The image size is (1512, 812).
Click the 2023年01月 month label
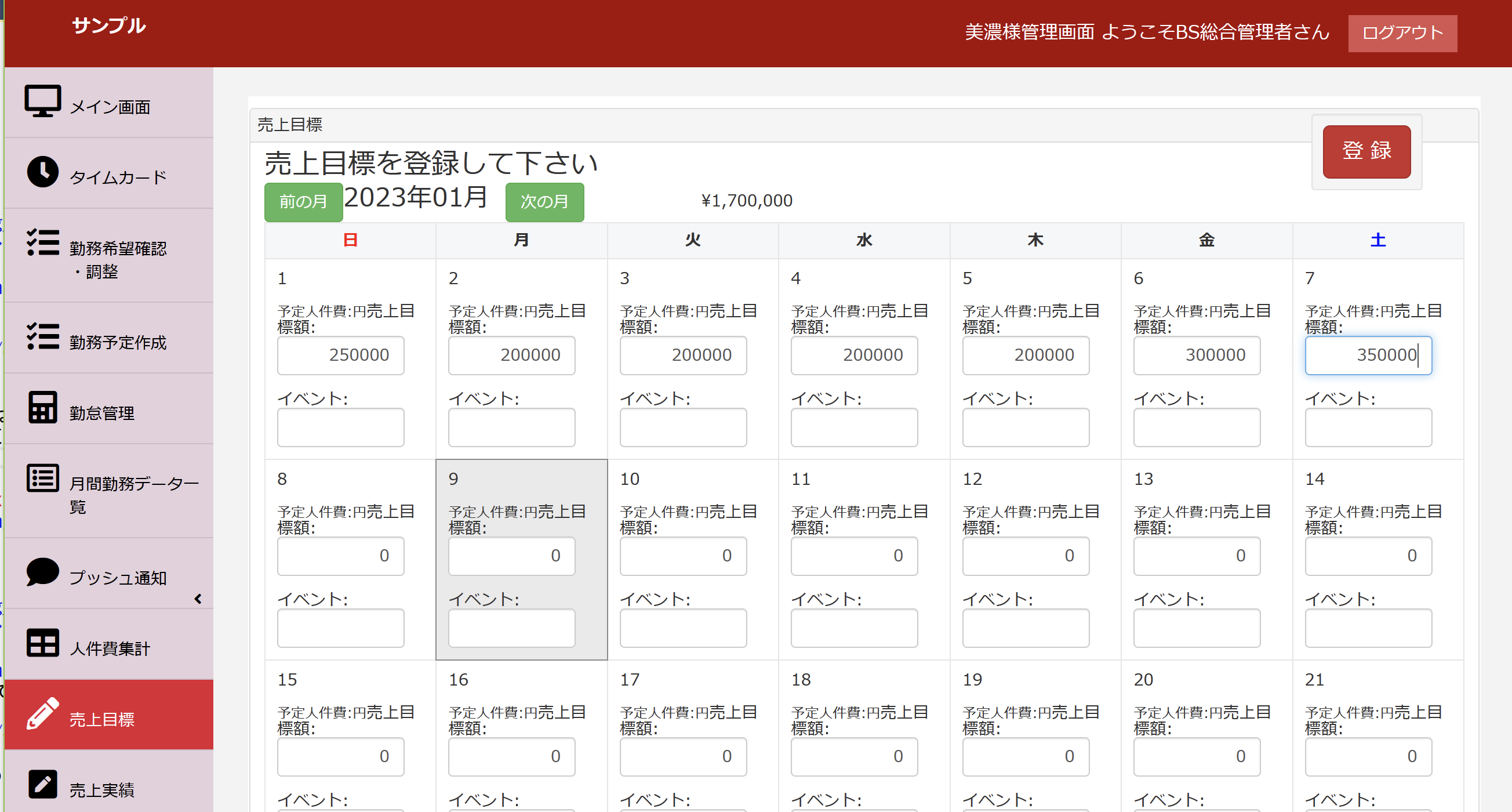click(x=416, y=197)
